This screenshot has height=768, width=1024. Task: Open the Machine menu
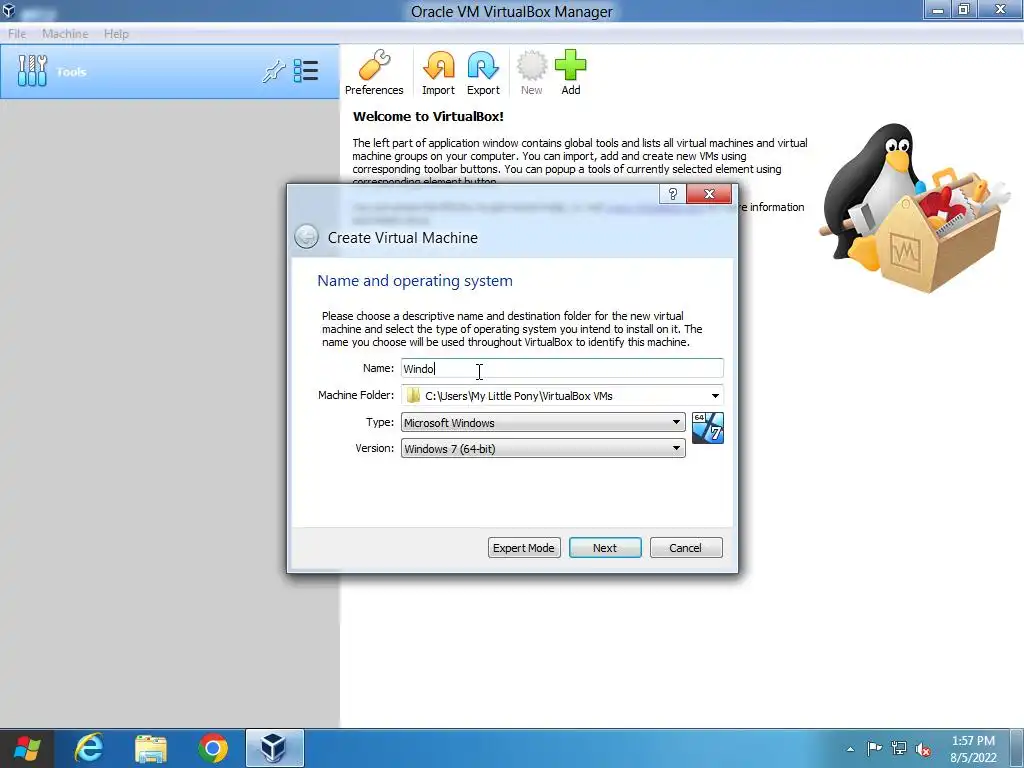pyautogui.click(x=65, y=33)
